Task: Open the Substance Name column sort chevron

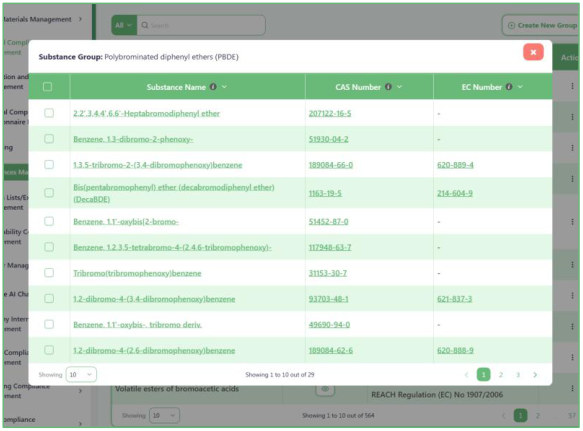Action: coord(224,87)
